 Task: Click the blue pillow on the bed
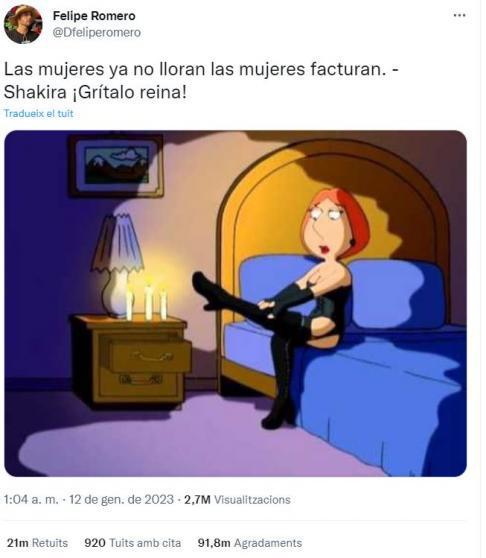(397, 293)
